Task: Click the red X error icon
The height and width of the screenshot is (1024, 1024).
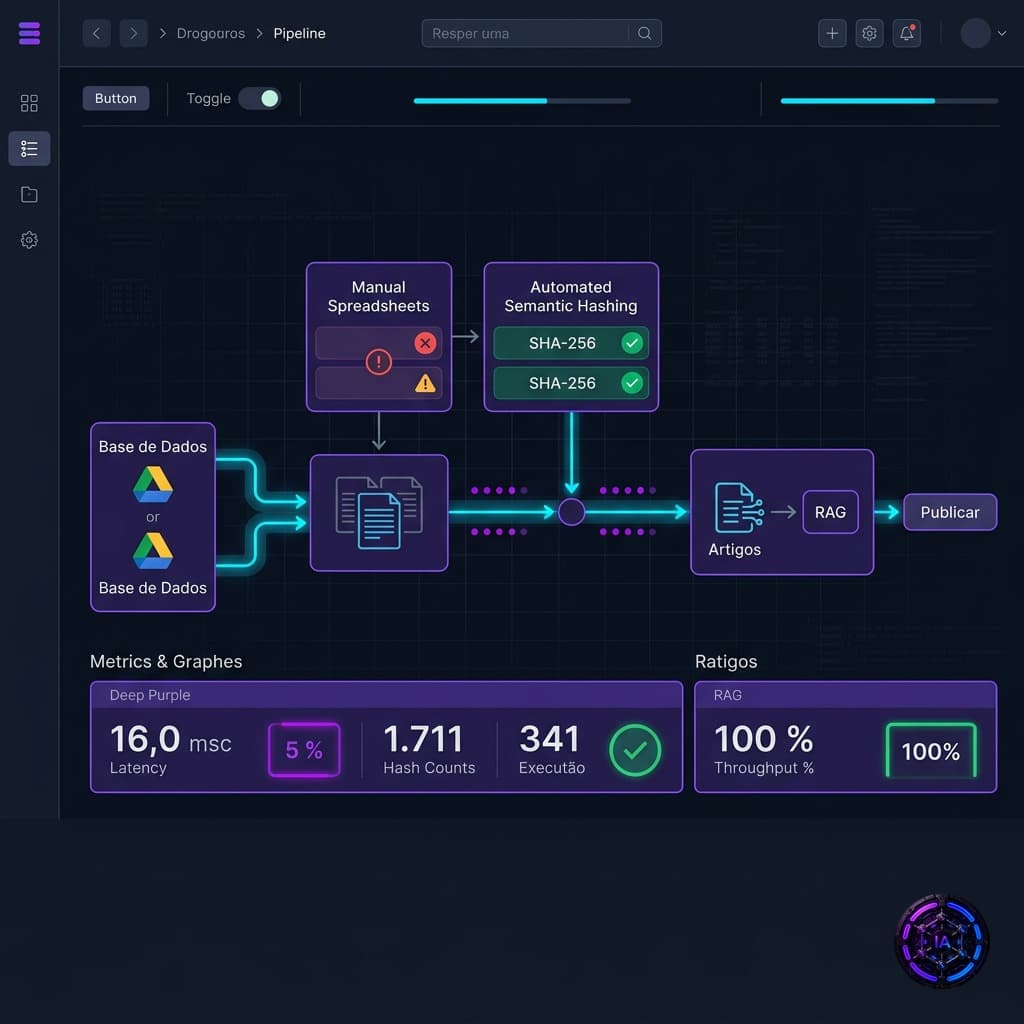Action: [425, 343]
